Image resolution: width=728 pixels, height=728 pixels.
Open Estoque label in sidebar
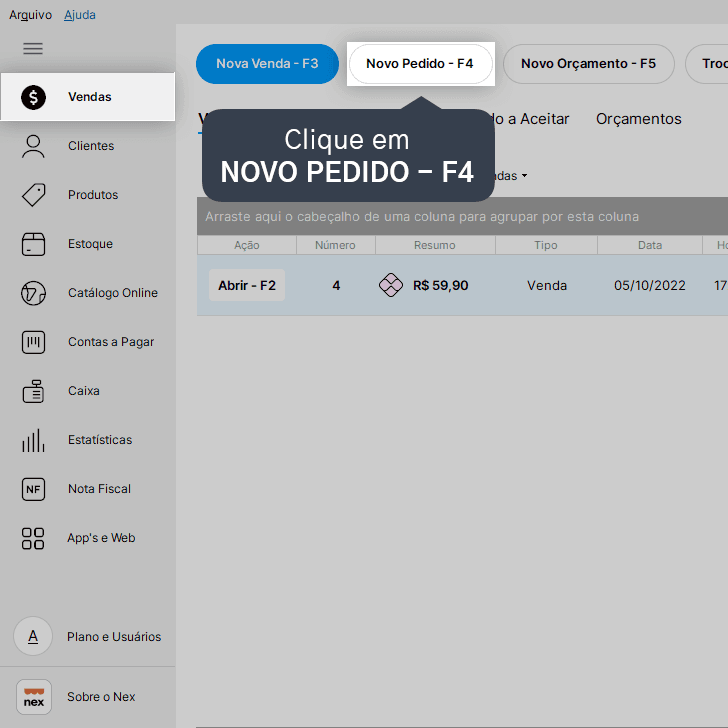click(x=91, y=244)
